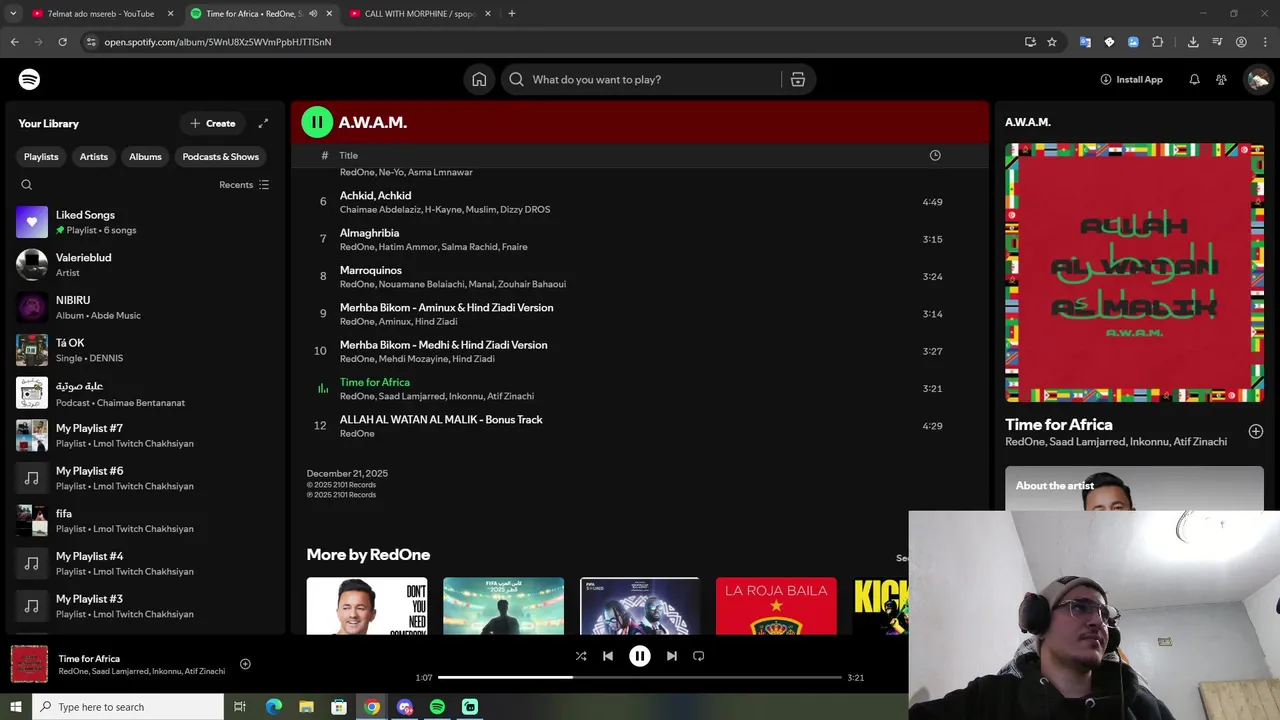This screenshot has width=1280, height=720.
Task: Search in Your Library
Action: (x=27, y=185)
